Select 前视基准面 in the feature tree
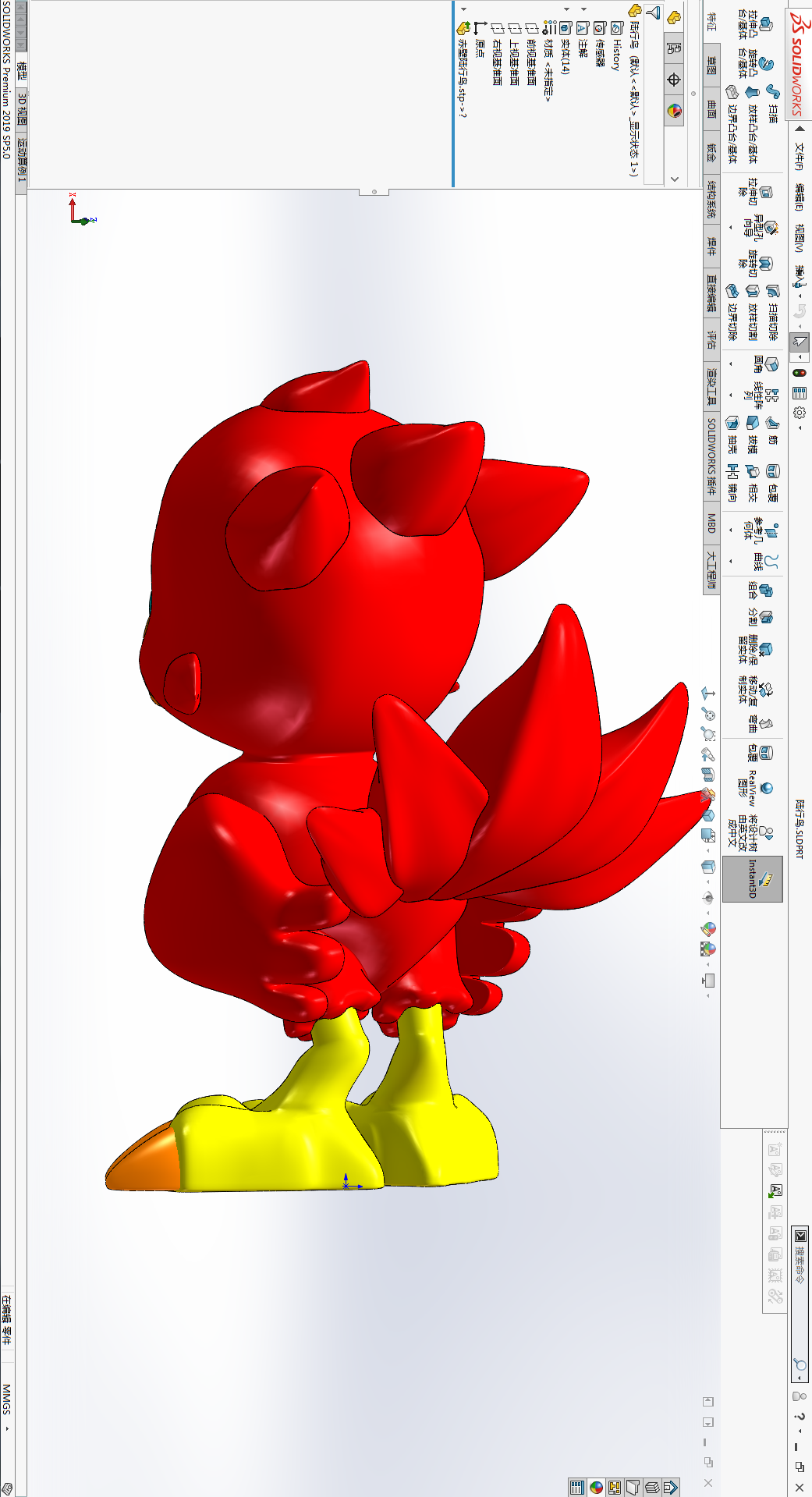This screenshot has height=1497, width=812. pyautogui.click(x=531, y=55)
